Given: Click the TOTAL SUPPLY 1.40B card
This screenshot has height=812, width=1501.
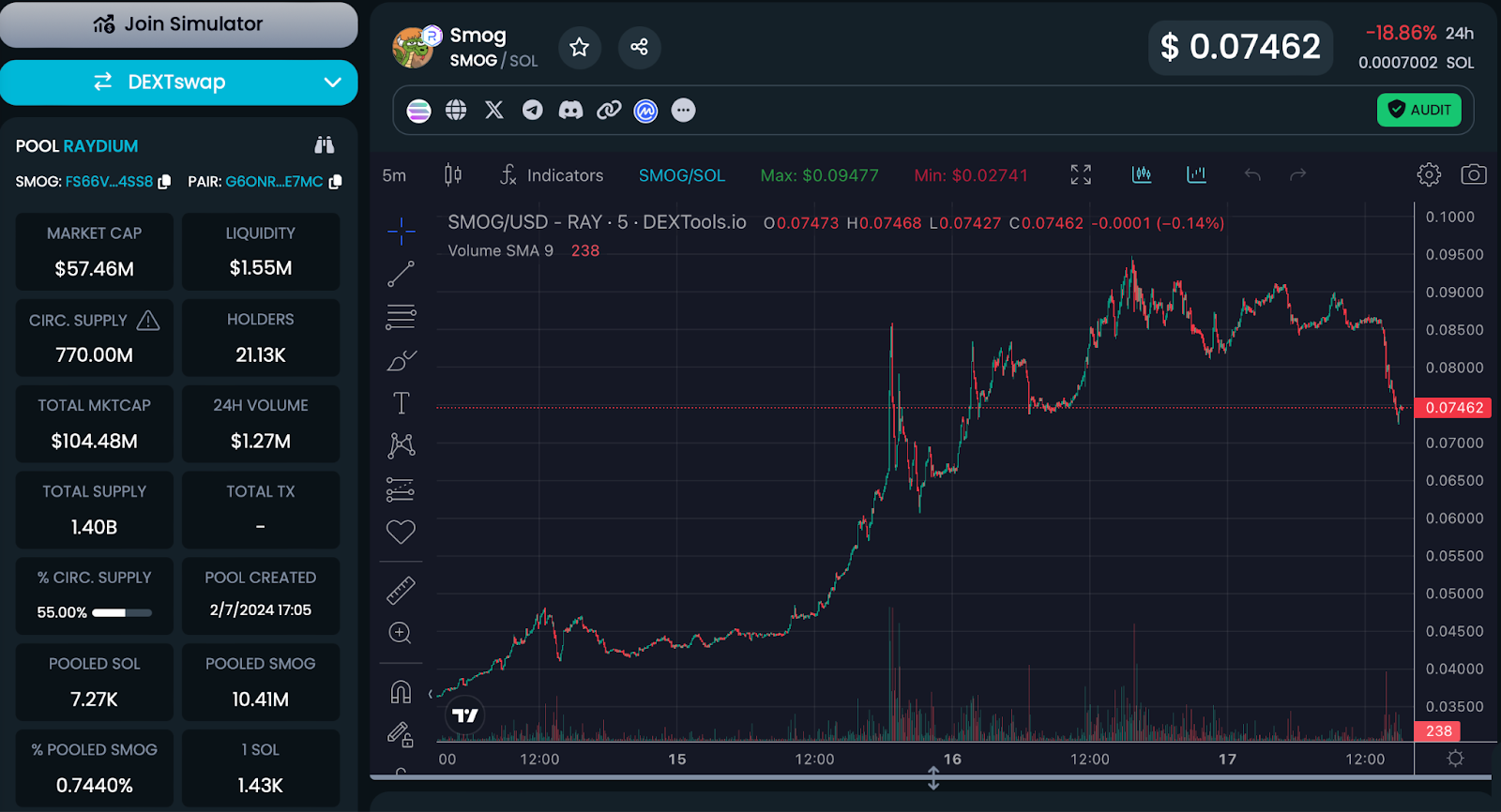Looking at the screenshot, I should pos(95,510).
